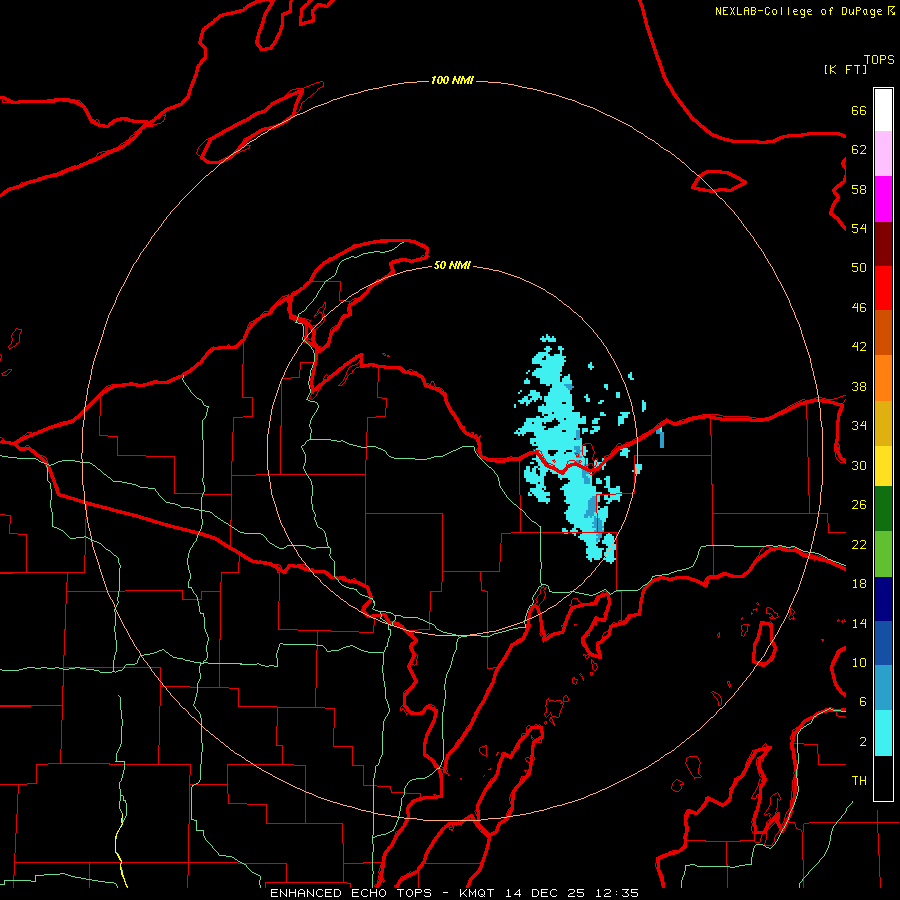Click the legend value 26
Viewport: 900px width, 900px height.
859,505
